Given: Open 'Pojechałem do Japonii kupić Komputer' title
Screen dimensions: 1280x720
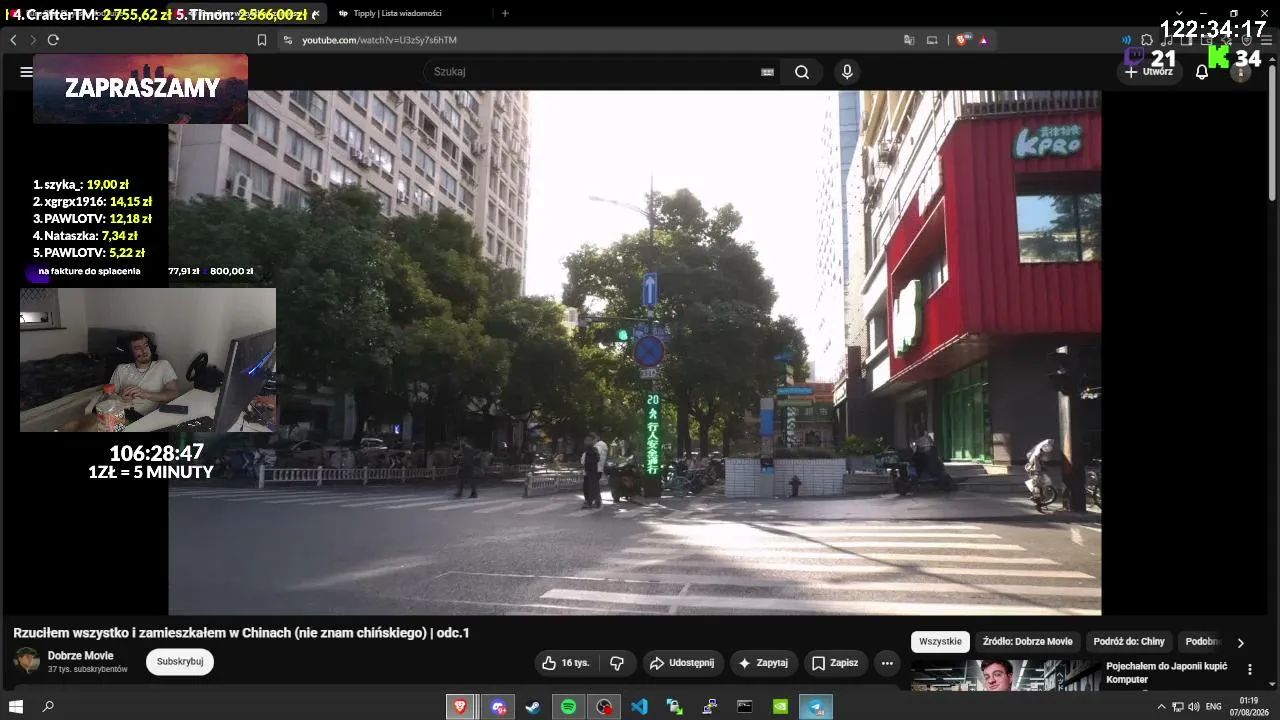Looking at the screenshot, I should (1169, 672).
